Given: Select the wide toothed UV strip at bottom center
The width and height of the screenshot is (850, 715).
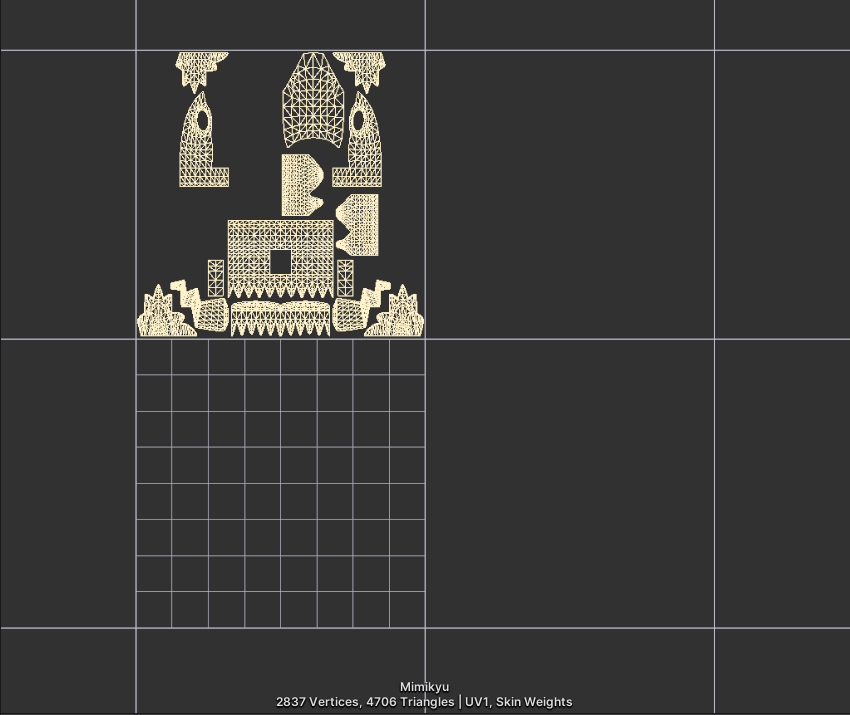Looking at the screenshot, I should coord(279,318).
